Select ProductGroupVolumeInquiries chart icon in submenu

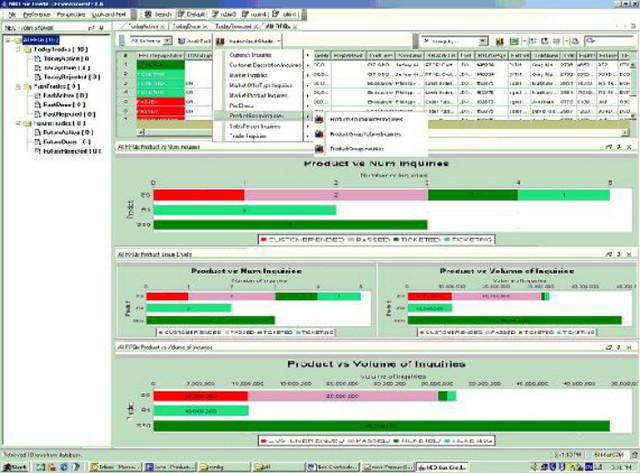click(319, 134)
